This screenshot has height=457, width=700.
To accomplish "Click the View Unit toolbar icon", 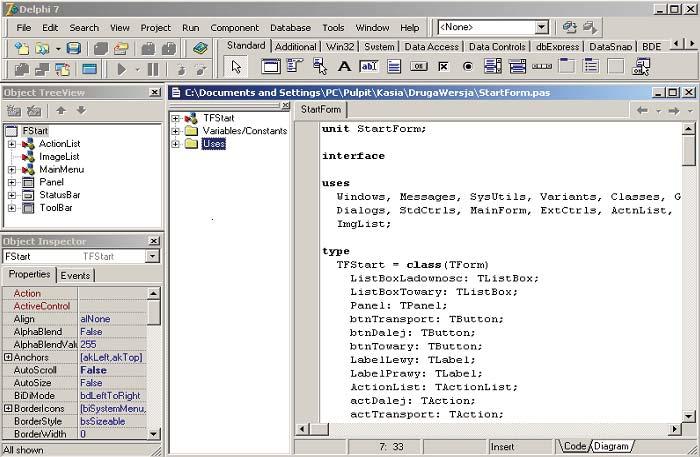I will [22, 69].
